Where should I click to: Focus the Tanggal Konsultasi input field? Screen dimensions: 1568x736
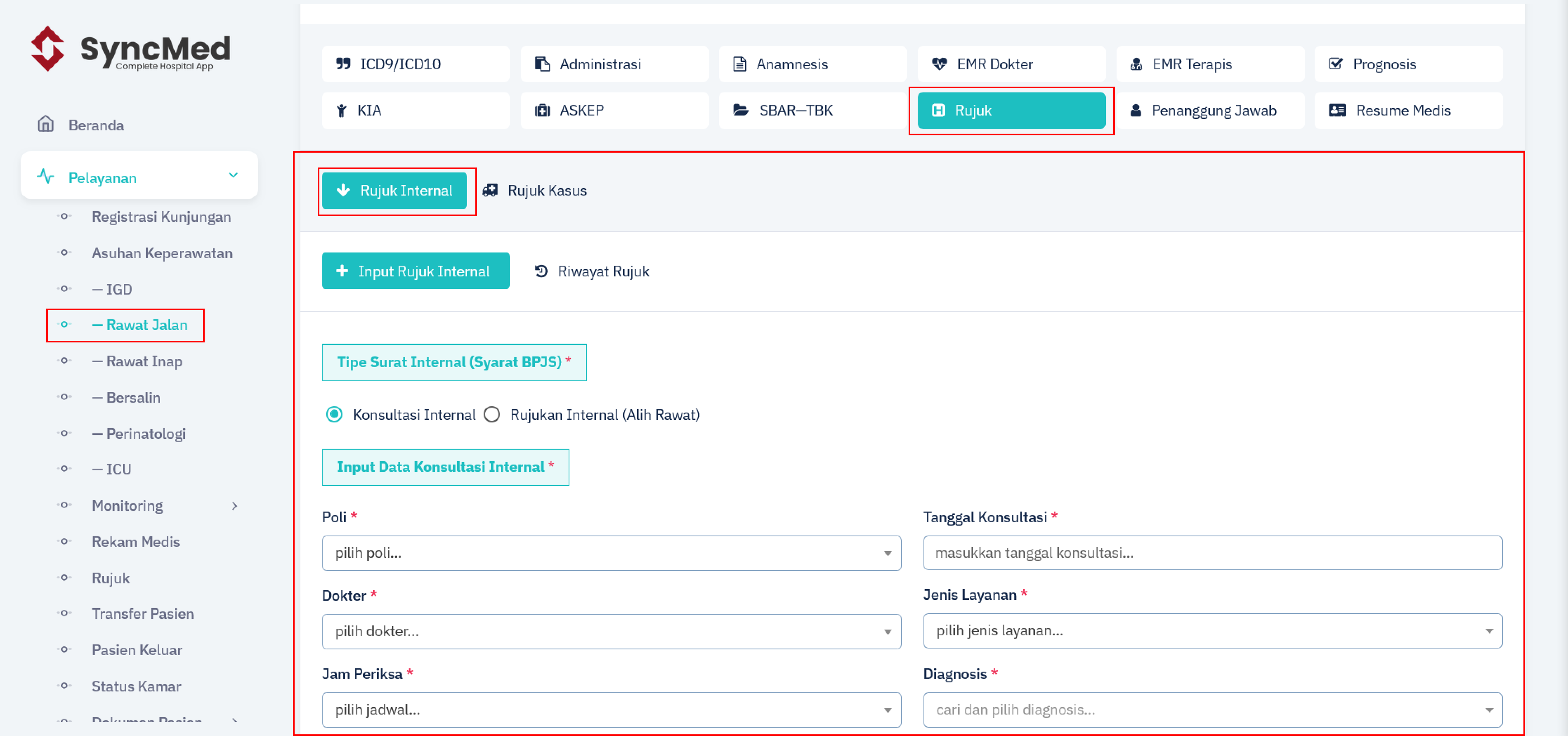[1212, 553]
